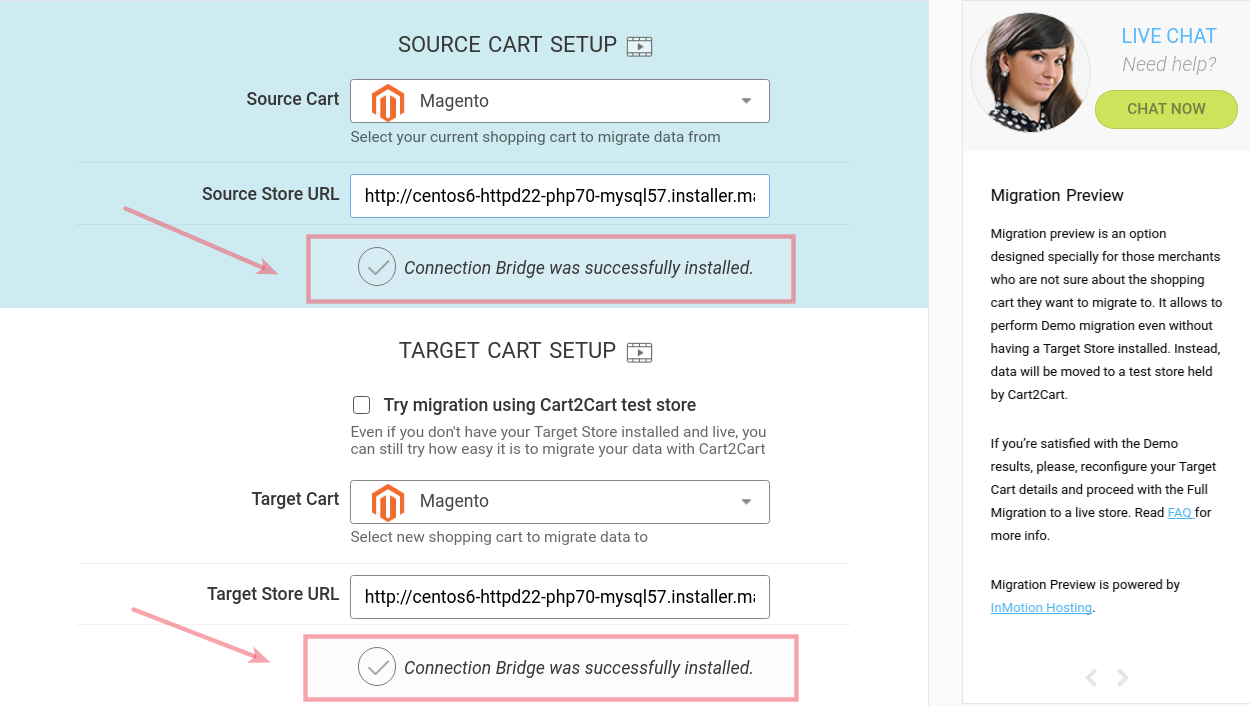Go to previous sidebar tip with left chevron
The width and height of the screenshot is (1250, 706).
(x=1091, y=678)
